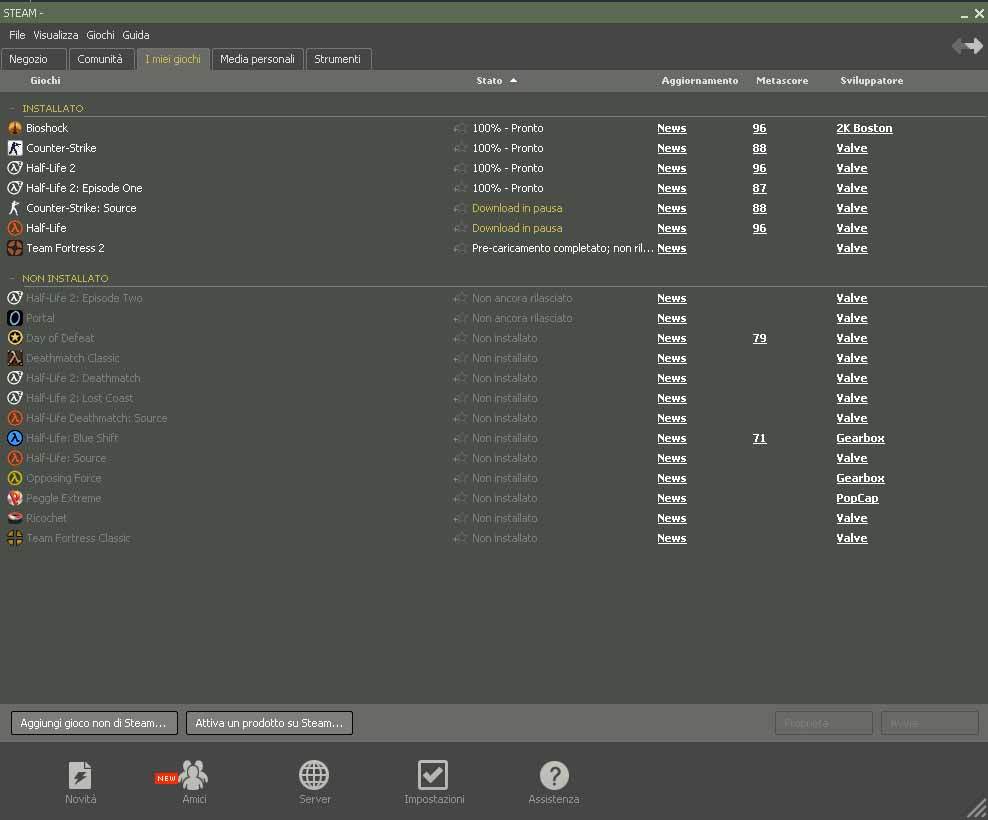988x820 pixels.
Task: Toggle favorite star for Portal
Action: [x=460, y=318]
